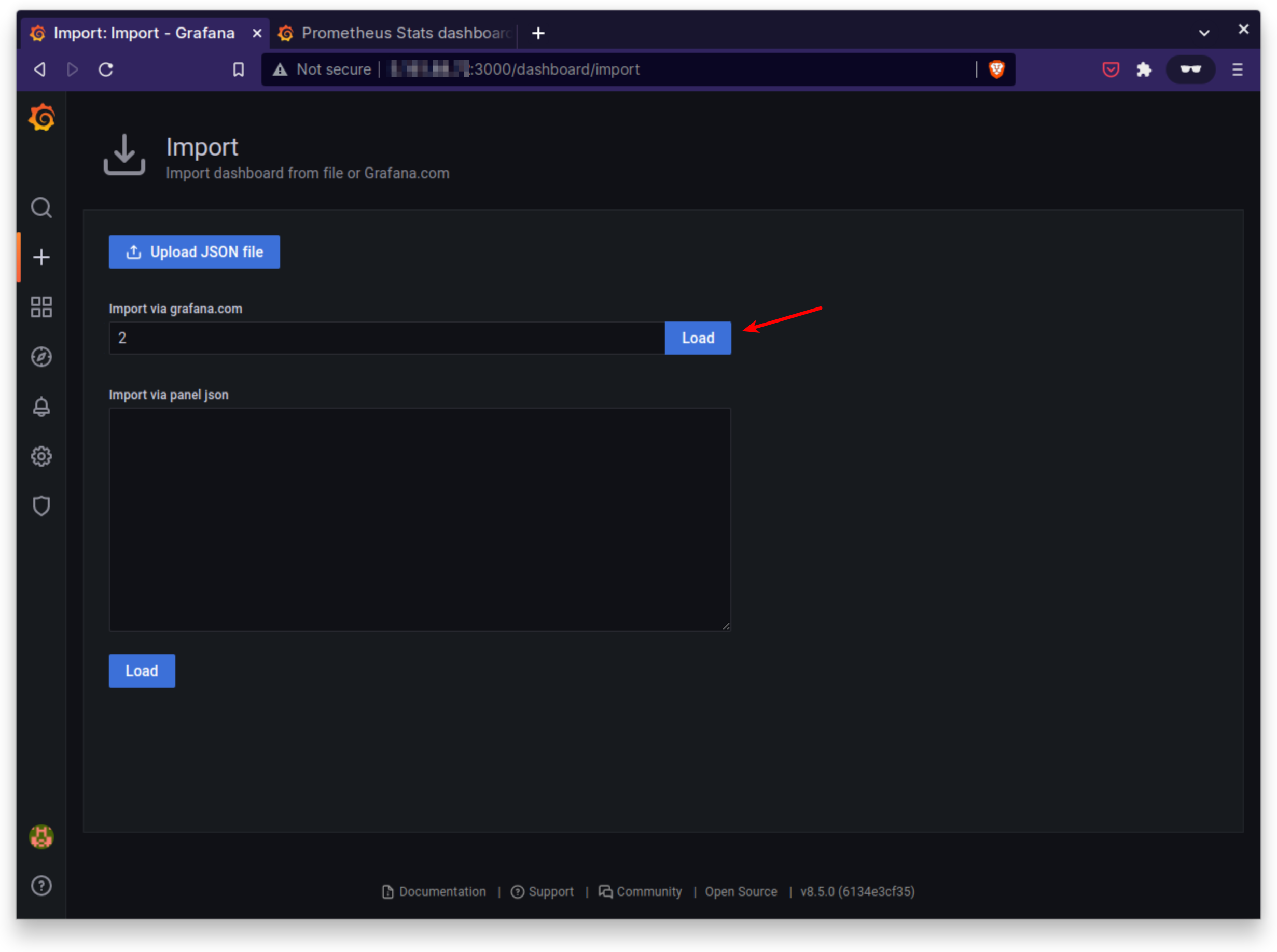This screenshot has height=952, width=1277.
Task: Open a new browser tab
Action: tap(538, 33)
